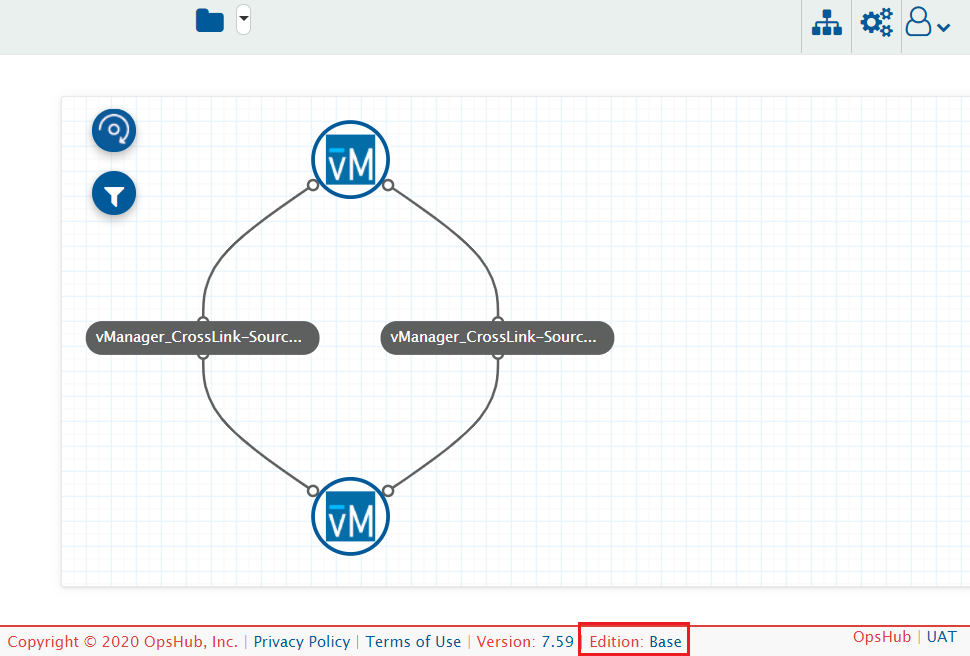970x656 pixels.
Task: Open the Privacy Policy link
Action: (302, 642)
